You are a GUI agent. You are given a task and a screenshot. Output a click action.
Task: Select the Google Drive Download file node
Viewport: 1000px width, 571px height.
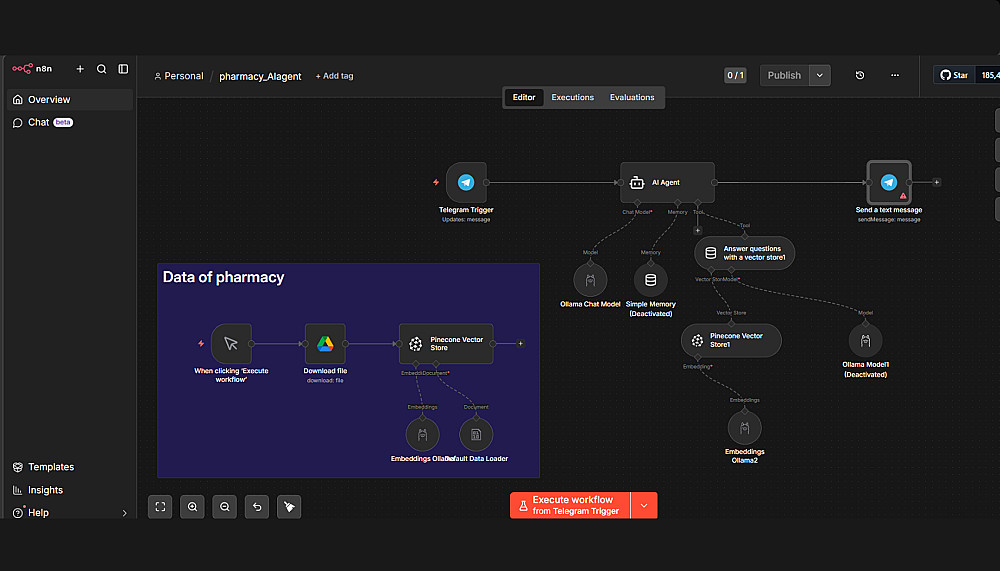[325, 344]
